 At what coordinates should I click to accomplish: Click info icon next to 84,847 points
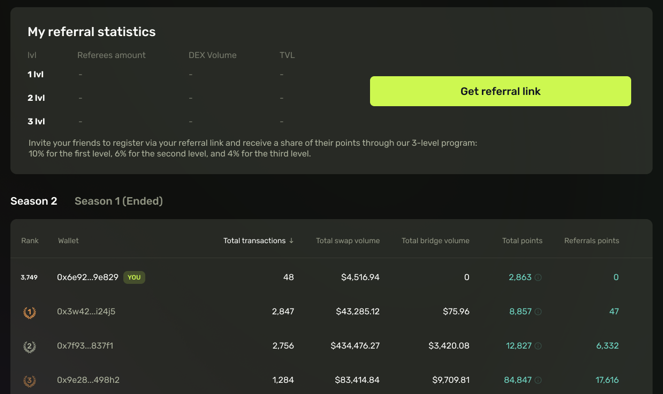coord(538,380)
